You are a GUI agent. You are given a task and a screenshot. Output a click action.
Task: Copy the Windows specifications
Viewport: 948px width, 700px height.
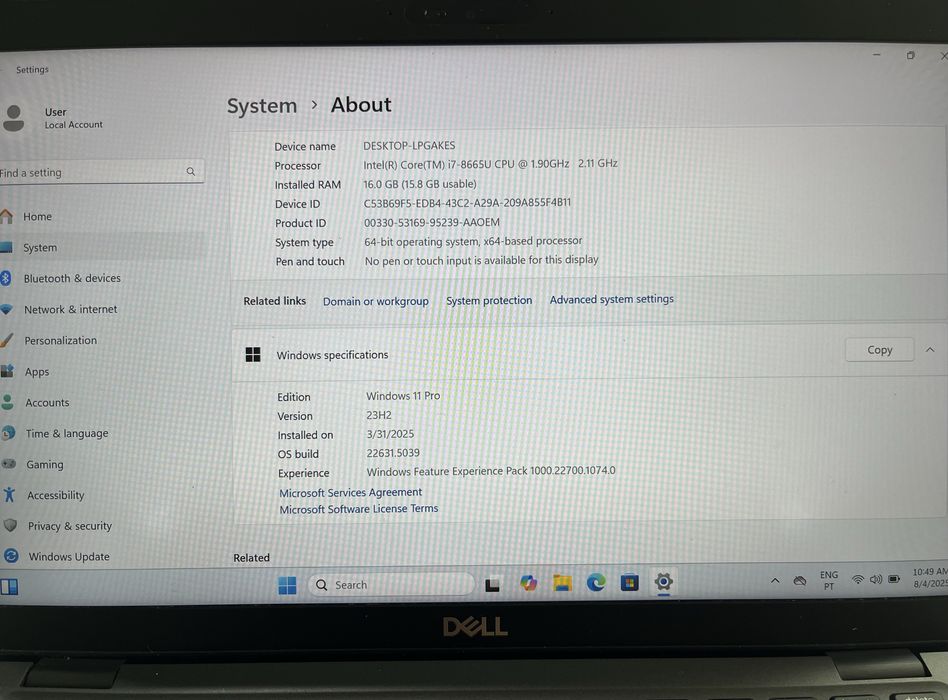pyautogui.click(x=879, y=349)
